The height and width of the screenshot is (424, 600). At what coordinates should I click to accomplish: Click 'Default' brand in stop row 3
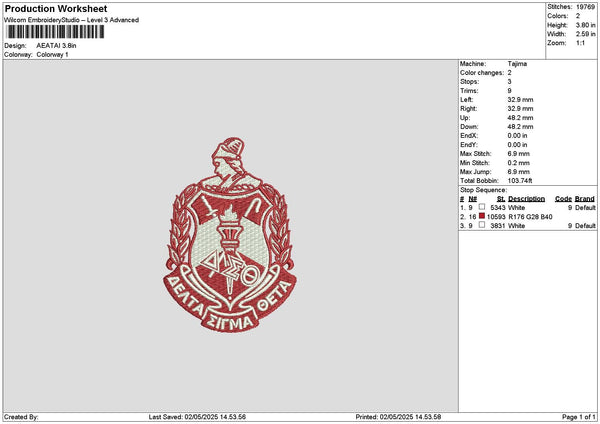(x=585, y=226)
